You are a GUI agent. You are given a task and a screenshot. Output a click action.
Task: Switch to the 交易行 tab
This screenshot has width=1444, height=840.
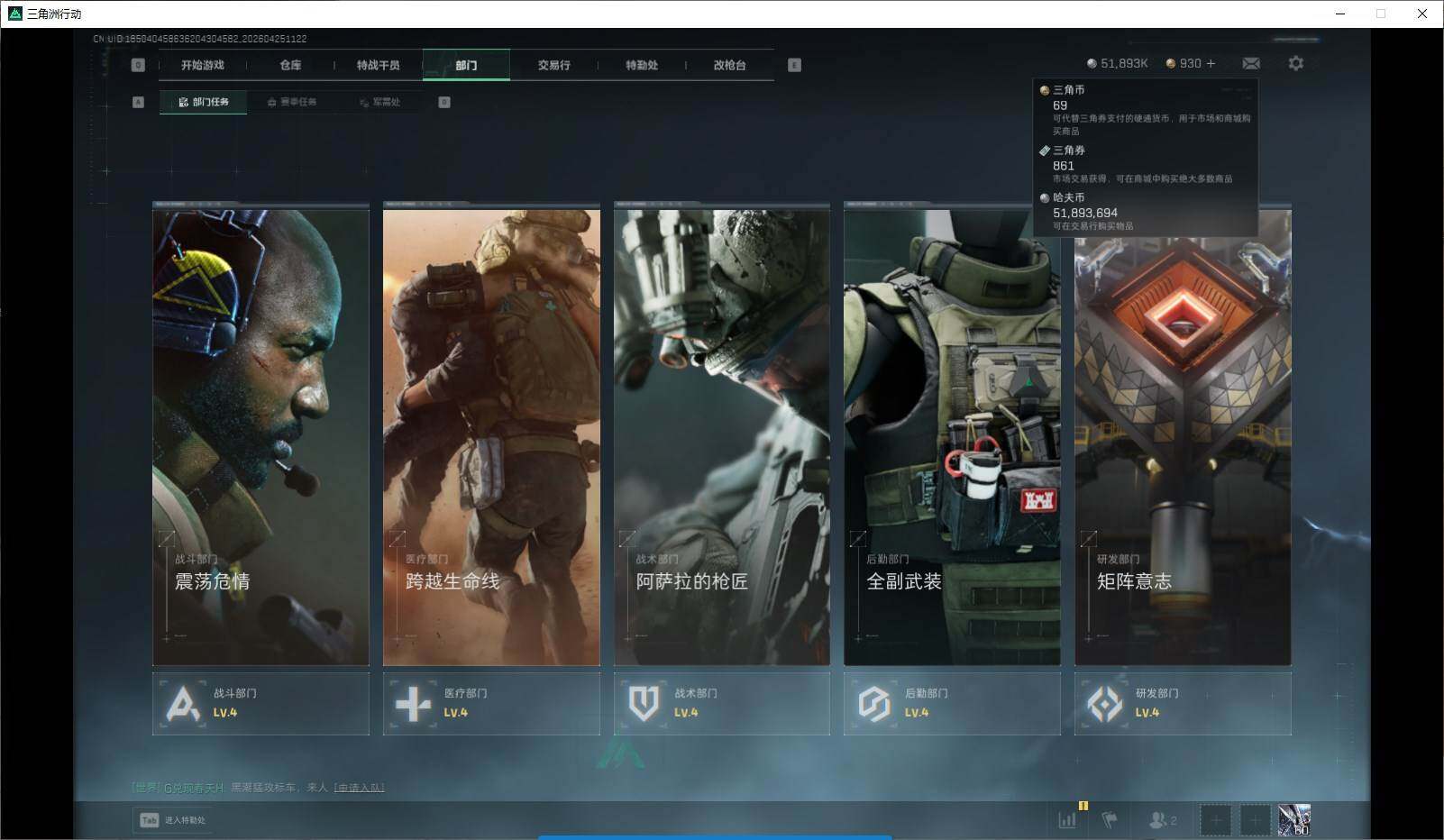tap(553, 65)
